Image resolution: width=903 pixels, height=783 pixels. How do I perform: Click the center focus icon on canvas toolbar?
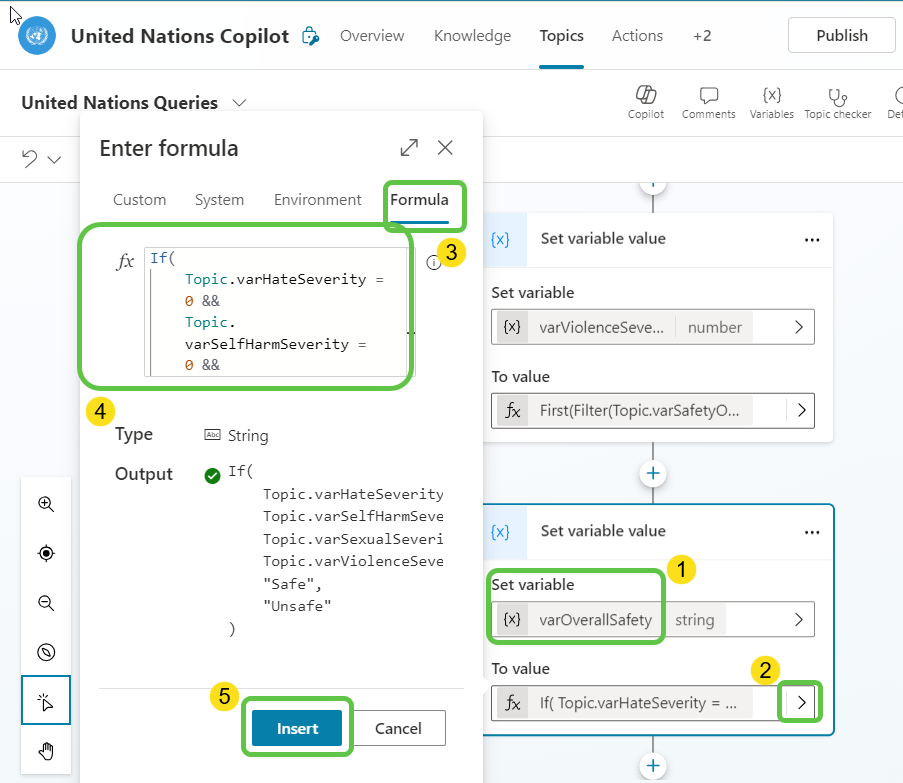[45, 553]
